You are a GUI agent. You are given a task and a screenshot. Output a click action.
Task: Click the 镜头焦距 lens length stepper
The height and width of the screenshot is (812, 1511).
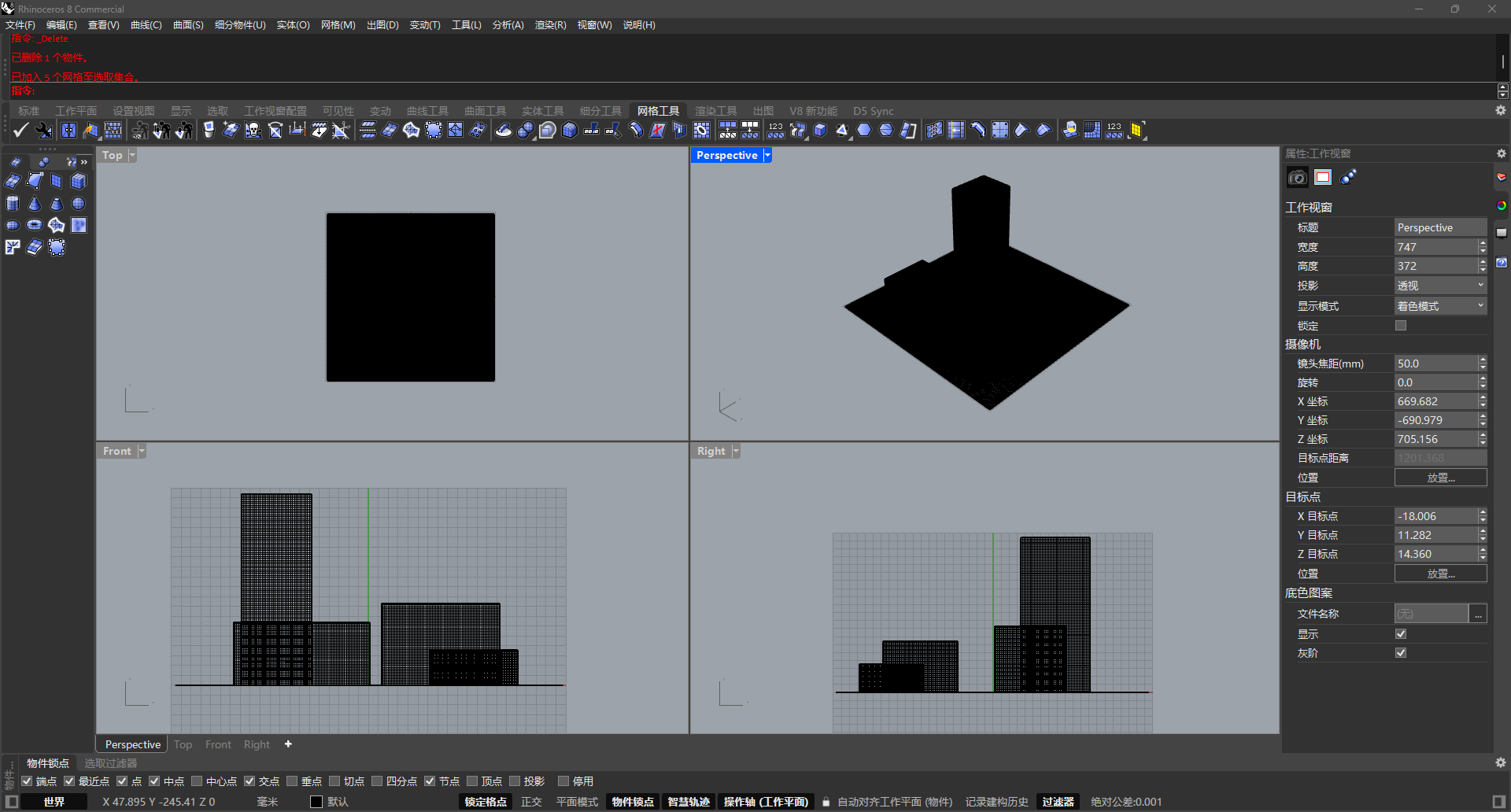pos(1483,364)
